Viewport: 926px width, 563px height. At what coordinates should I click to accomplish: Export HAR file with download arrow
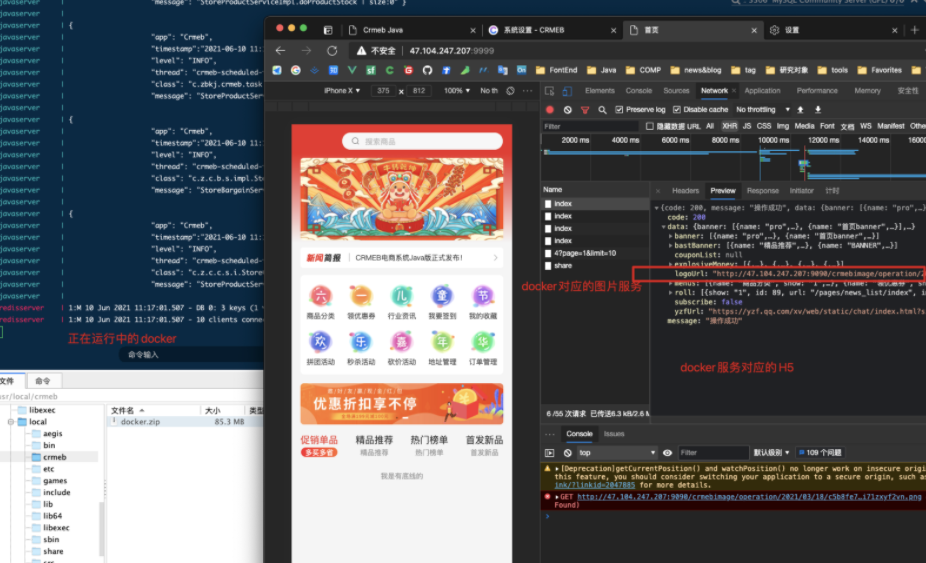pos(818,110)
